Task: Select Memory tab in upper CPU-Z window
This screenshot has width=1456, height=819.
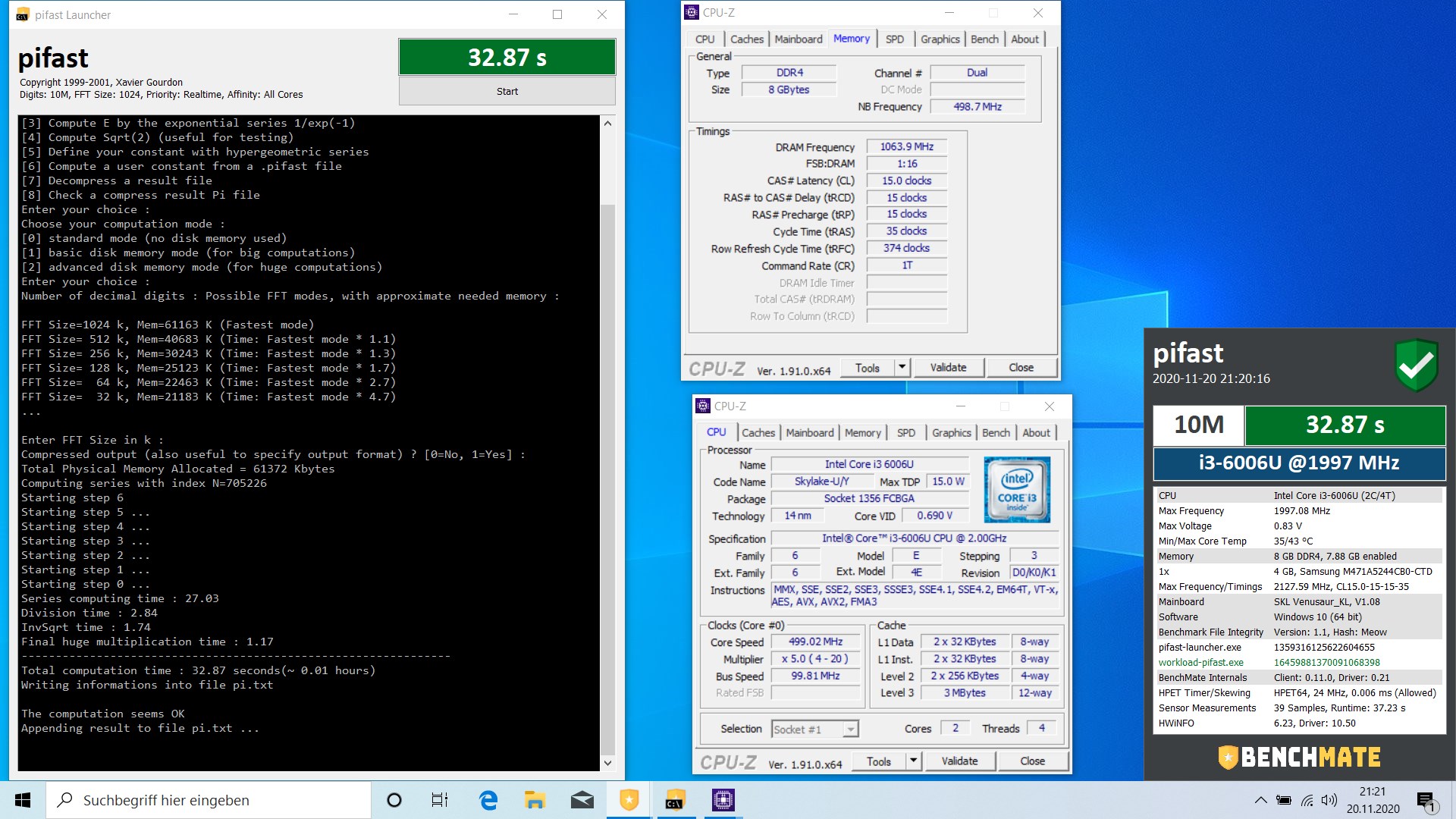Action: [x=852, y=39]
